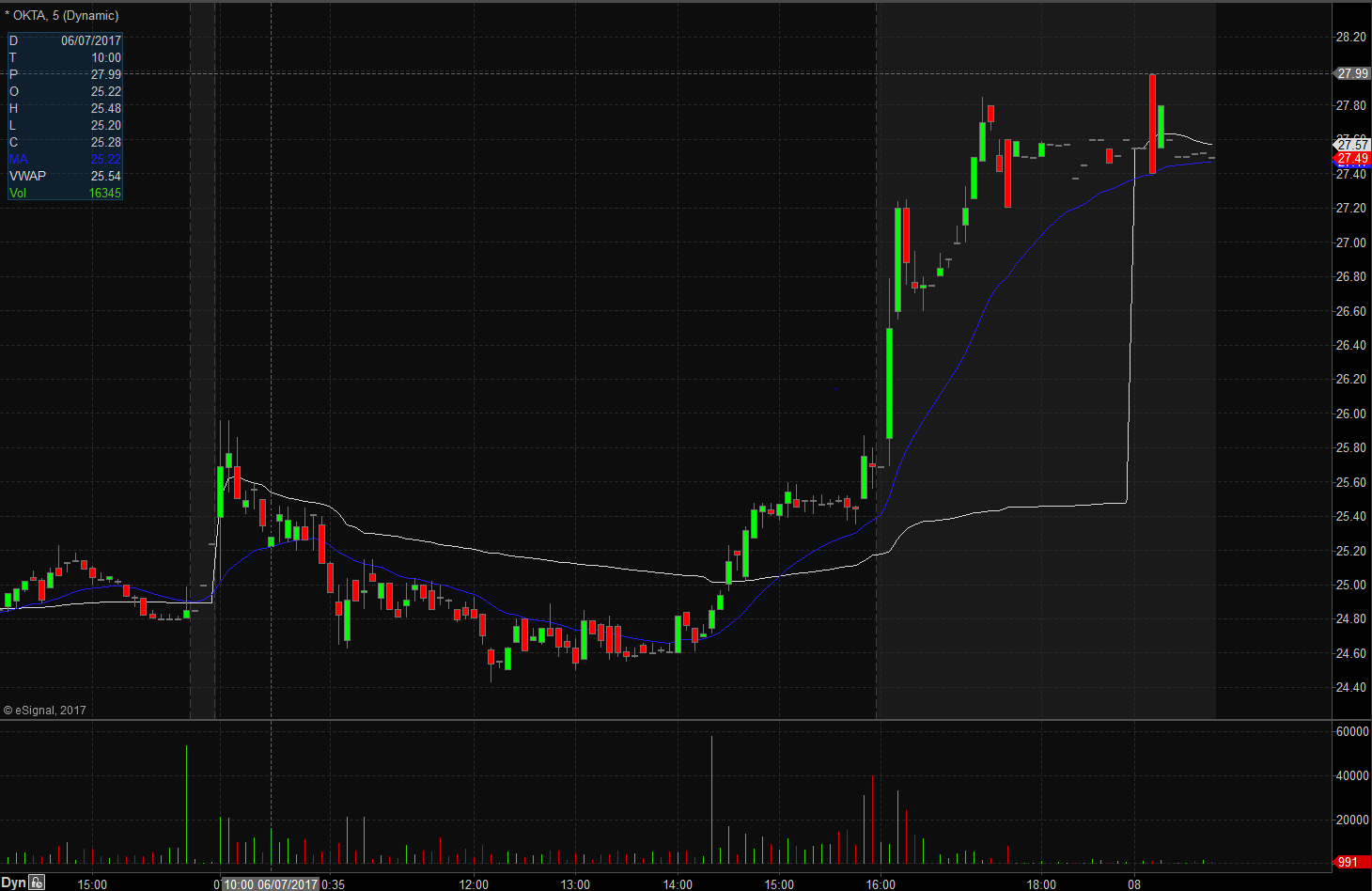Click the 13:00 label on time axis

pos(575,883)
